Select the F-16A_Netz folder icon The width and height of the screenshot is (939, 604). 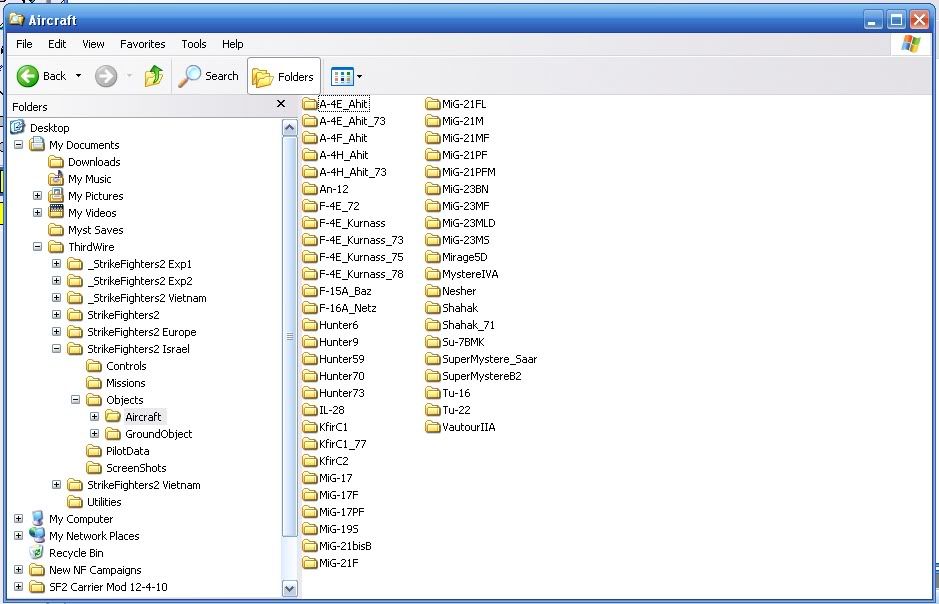click(x=310, y=308)
